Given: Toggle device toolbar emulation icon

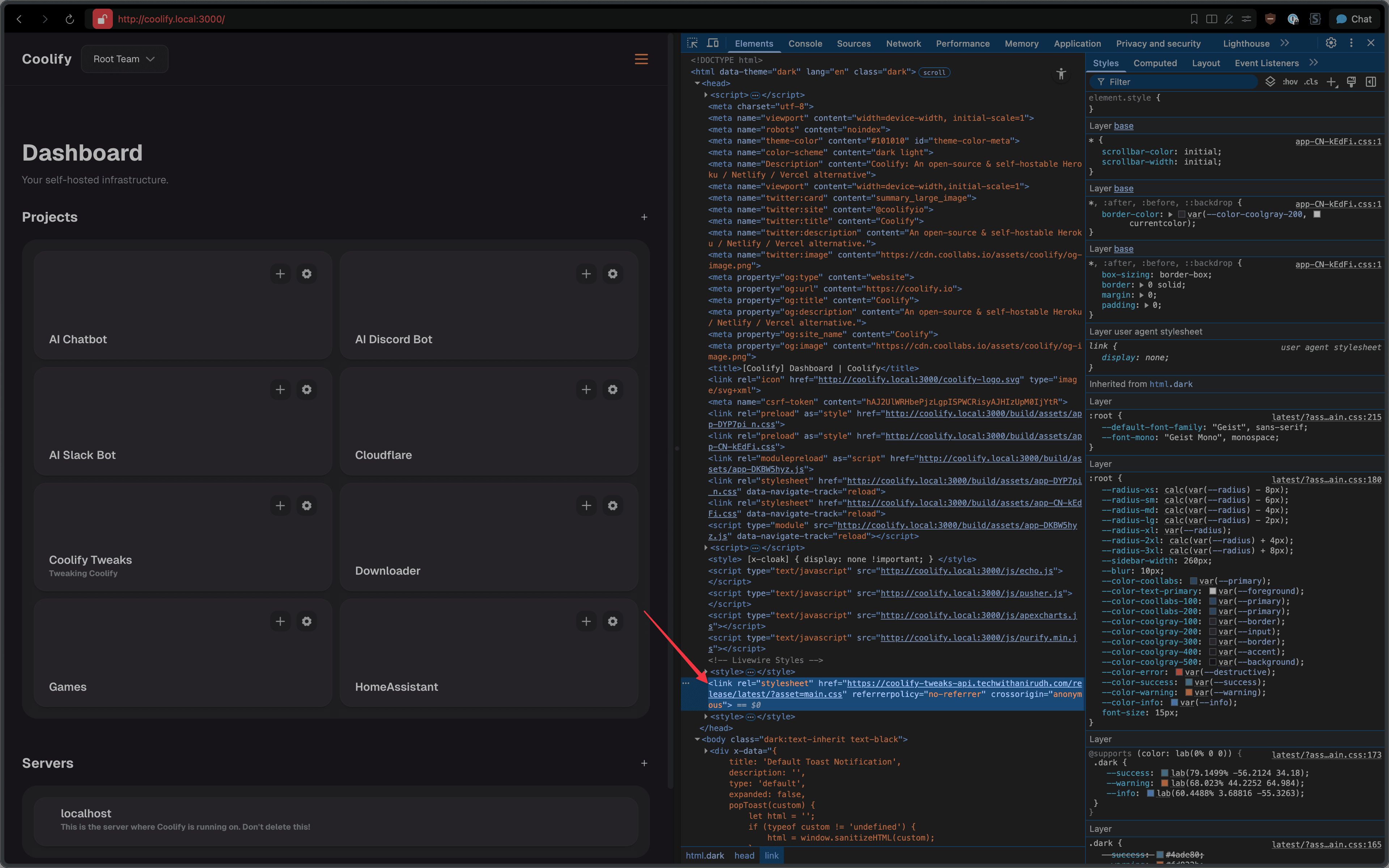Looking at the screenshot, I should pyautogui.click(x=712, y=43).
